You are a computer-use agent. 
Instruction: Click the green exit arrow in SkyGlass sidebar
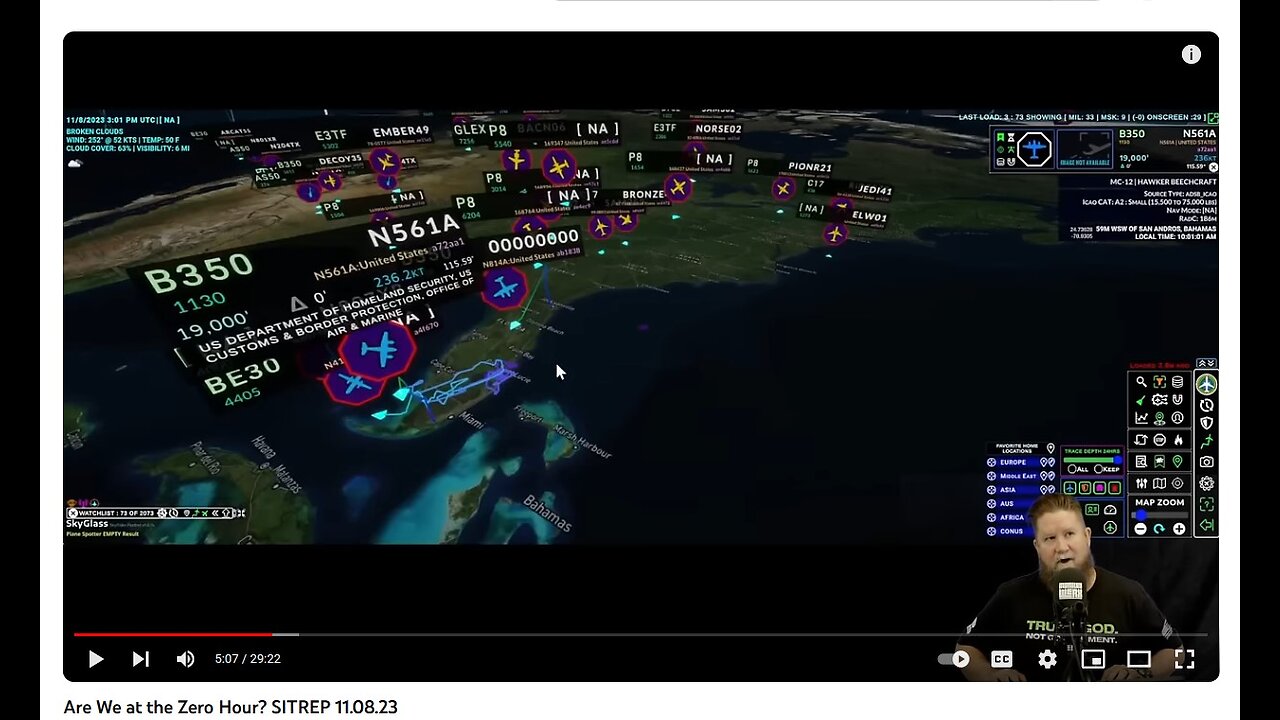click(x=1207, y=525)
